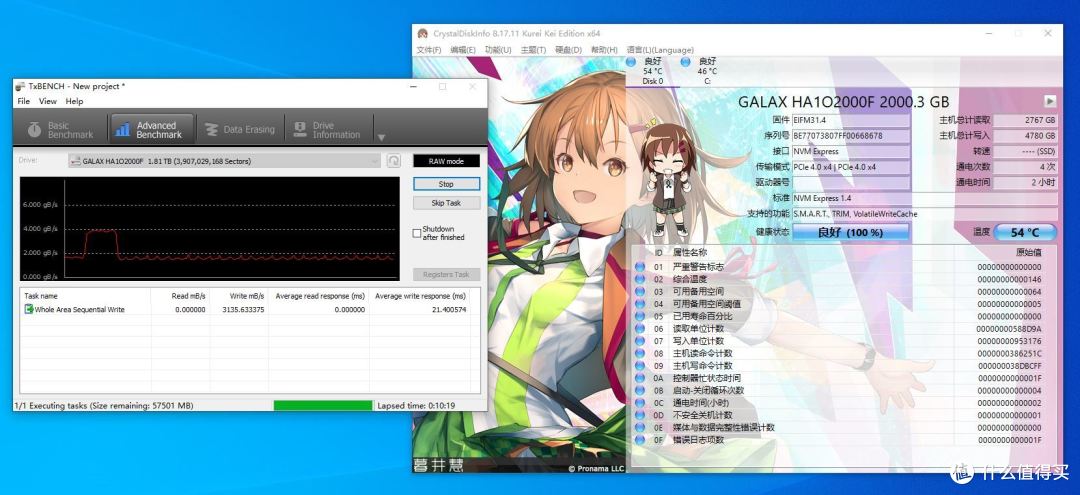Viewport: 1080px width, 495px height.
Task: Click the 原始值 column header
Action: pyautogui.click(x=1028, y=253)
